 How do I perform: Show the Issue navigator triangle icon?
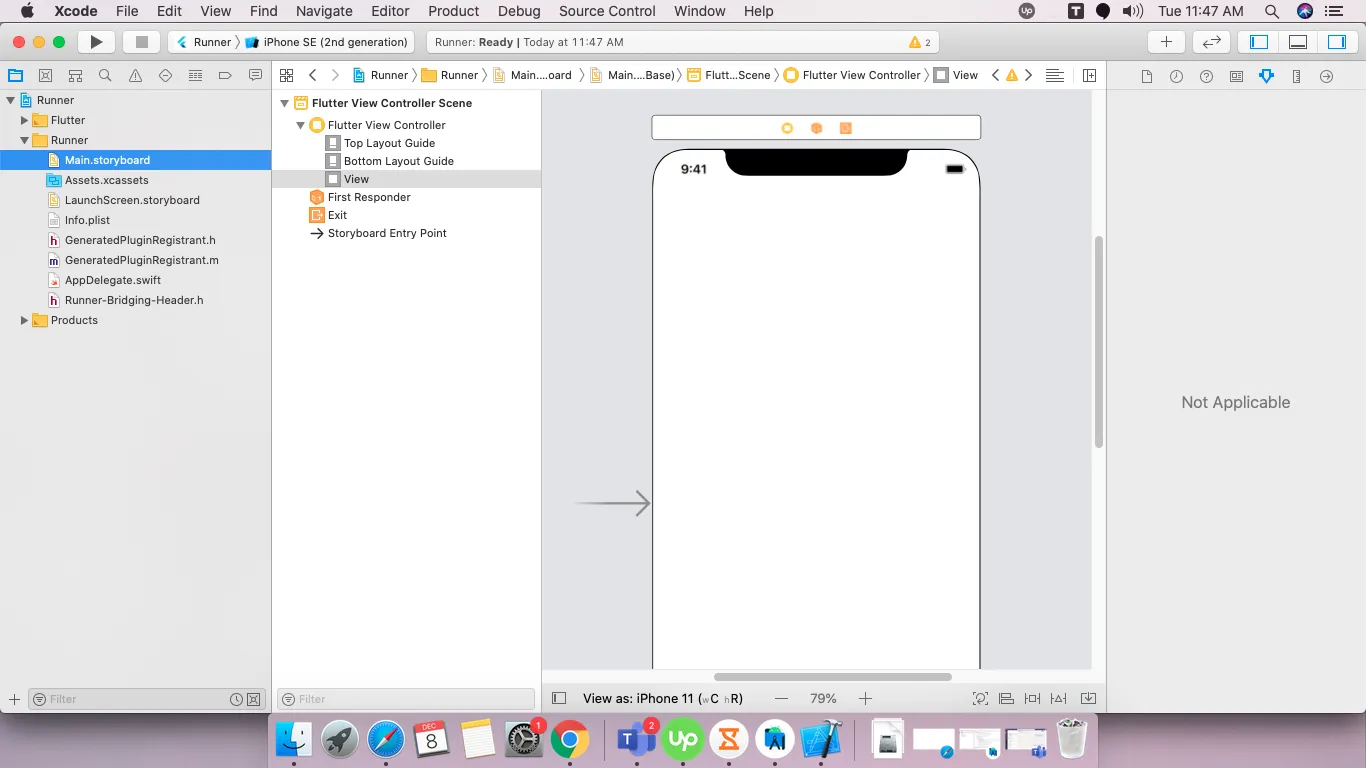pyautogui.click(x=135, y=75)
